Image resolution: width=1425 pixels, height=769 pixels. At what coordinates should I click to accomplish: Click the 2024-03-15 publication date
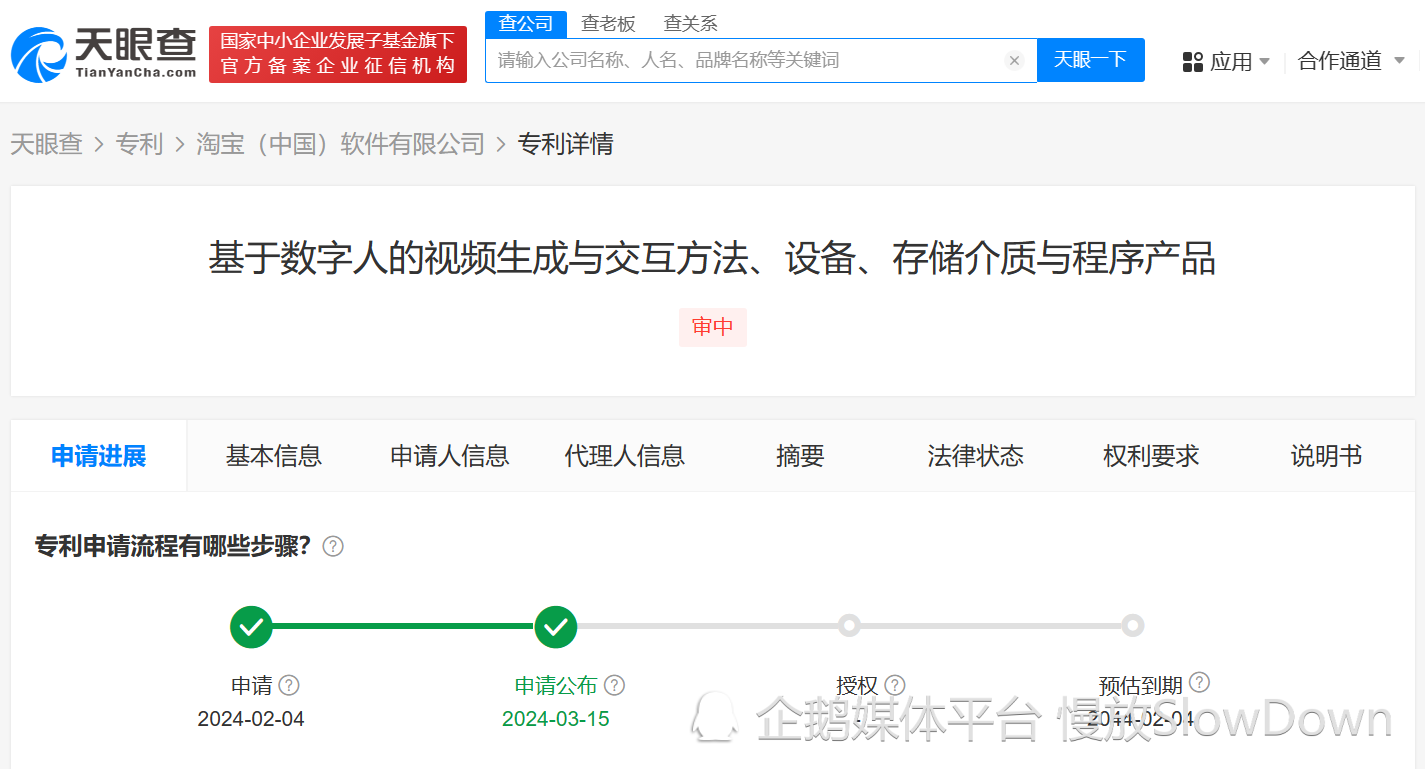pos(556,719)
